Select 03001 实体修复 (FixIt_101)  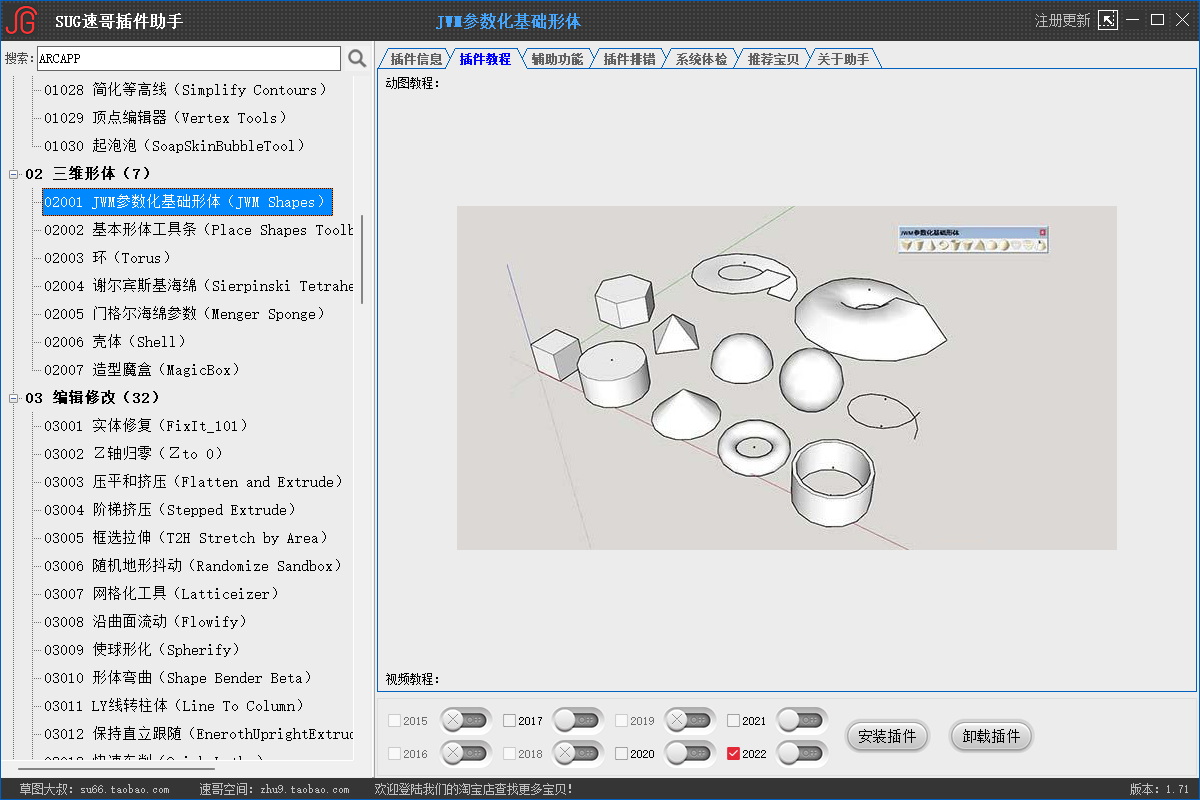(x=146, y=426)
